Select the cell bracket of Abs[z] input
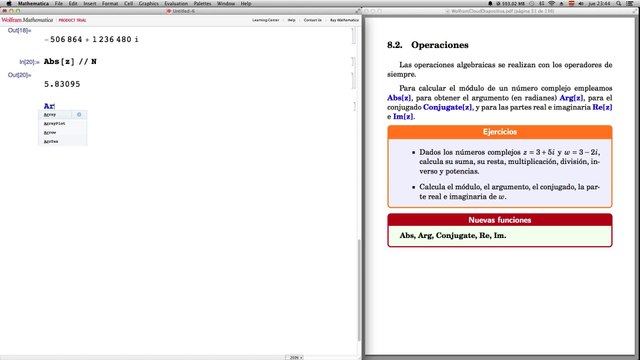The image size is (640, 360). point(353,62)
